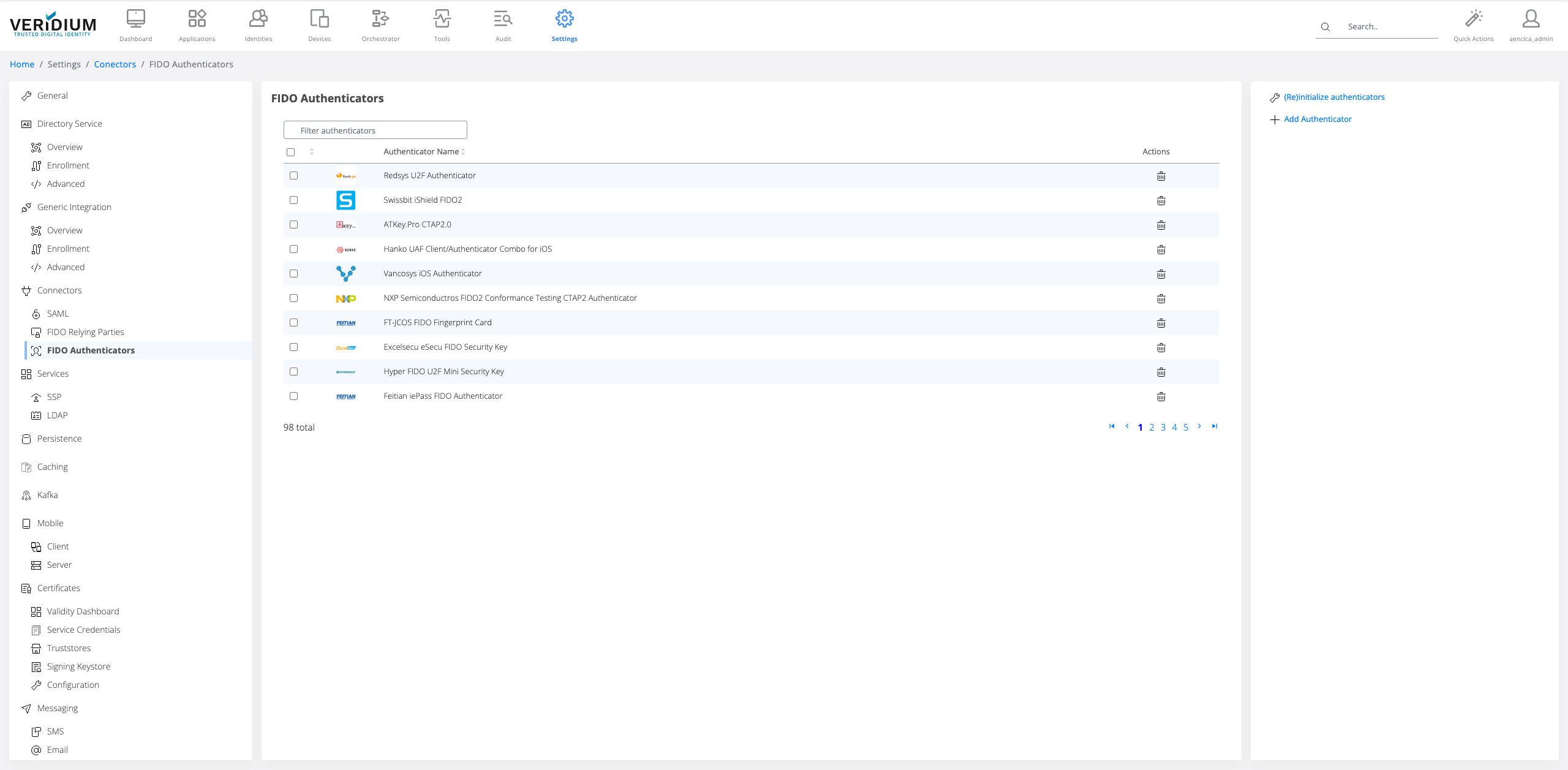Click (Re)initialize authenticators link
1568x770 pixels.
(x=1334, y=97)
